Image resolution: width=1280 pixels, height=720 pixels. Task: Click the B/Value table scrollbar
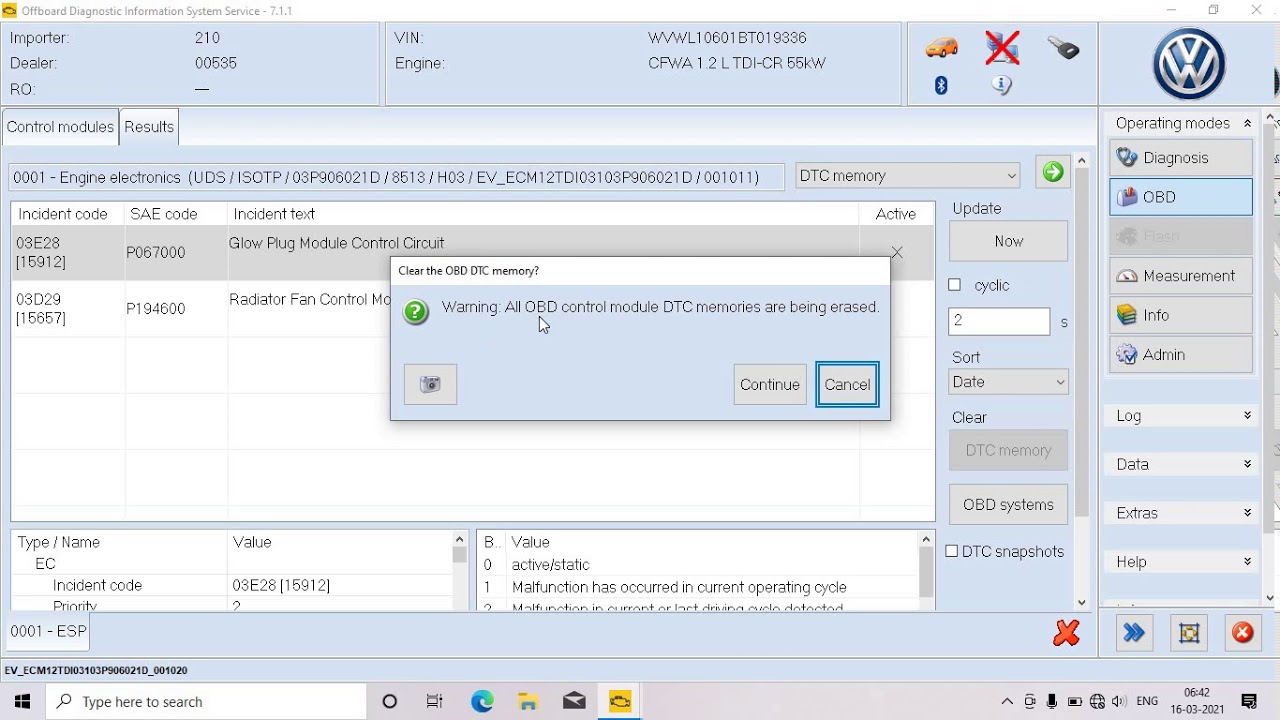[926, 571]
